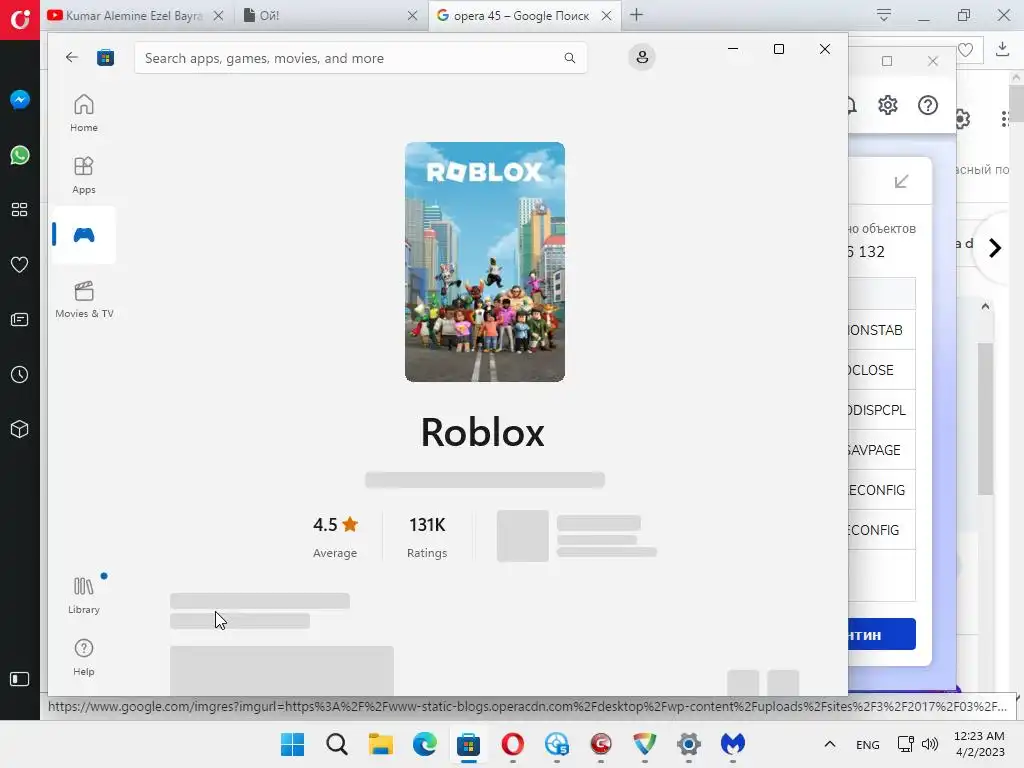Viewport: 1024px width, 768px height.
Task: Close the Kumar Alemine tab
Action: click(x=219, y=15)
